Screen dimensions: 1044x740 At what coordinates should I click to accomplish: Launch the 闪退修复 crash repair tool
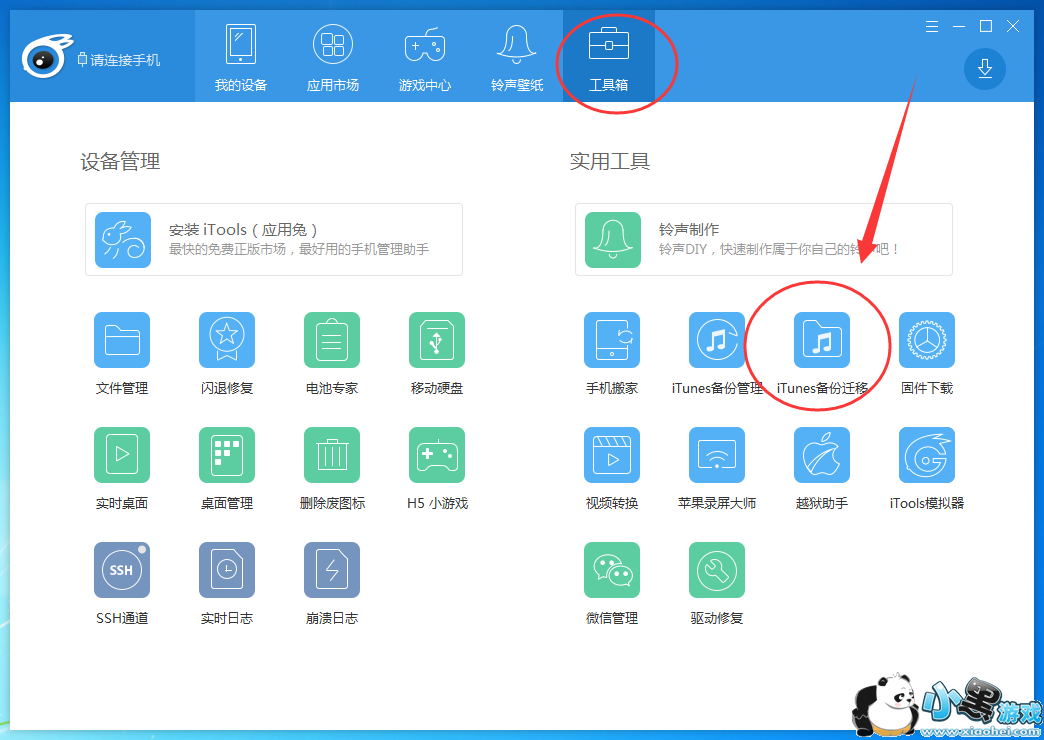pos(227,340)
